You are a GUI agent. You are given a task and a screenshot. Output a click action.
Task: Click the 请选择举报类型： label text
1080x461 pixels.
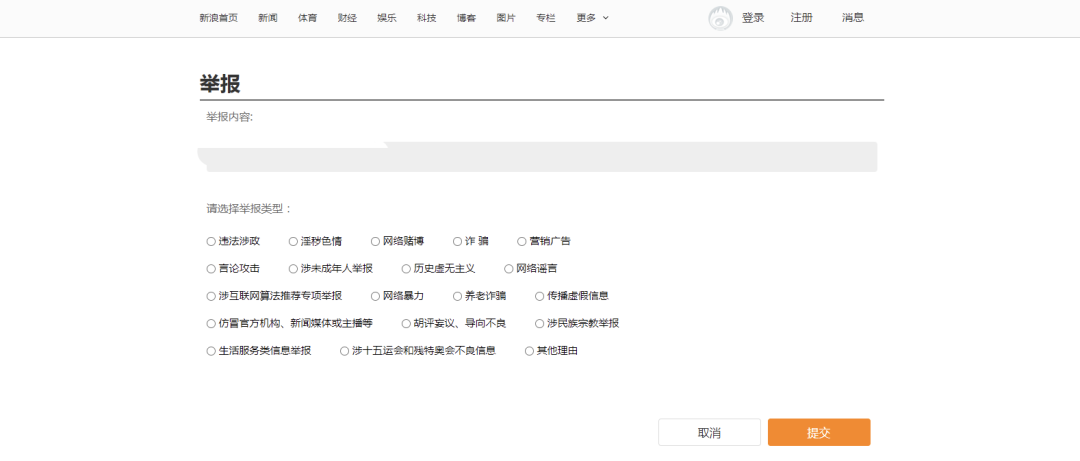tap(249, 208)
